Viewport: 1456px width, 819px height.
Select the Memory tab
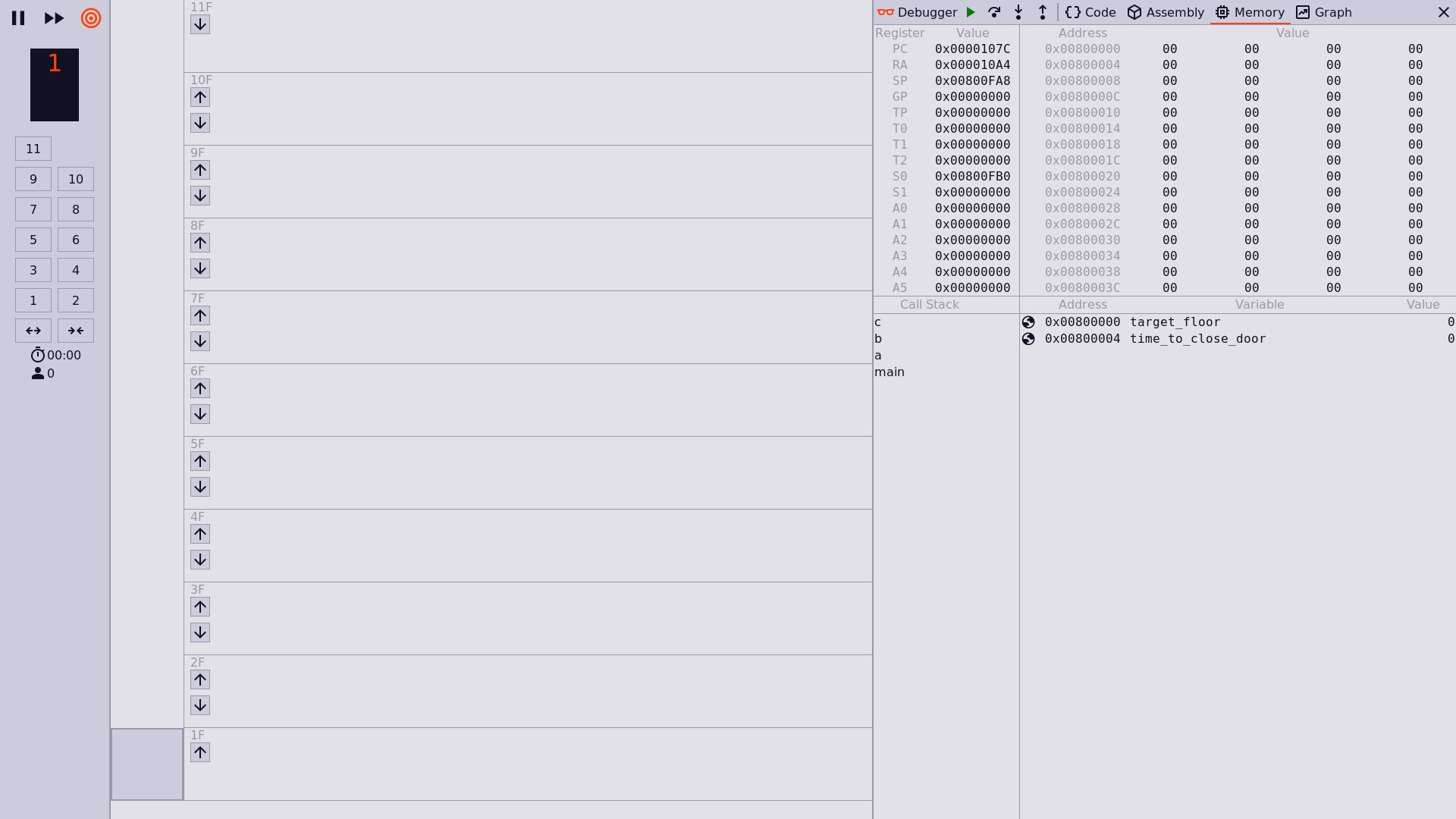point(1250,12)
